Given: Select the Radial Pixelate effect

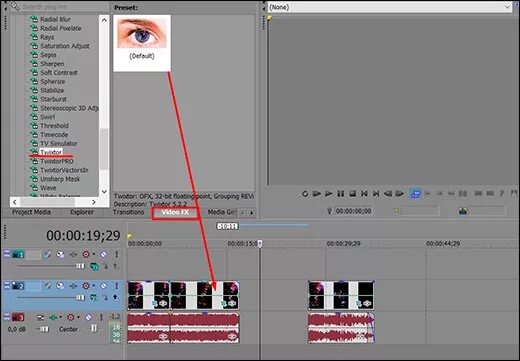Looking at the screenshot, I should tap(60, 28).
